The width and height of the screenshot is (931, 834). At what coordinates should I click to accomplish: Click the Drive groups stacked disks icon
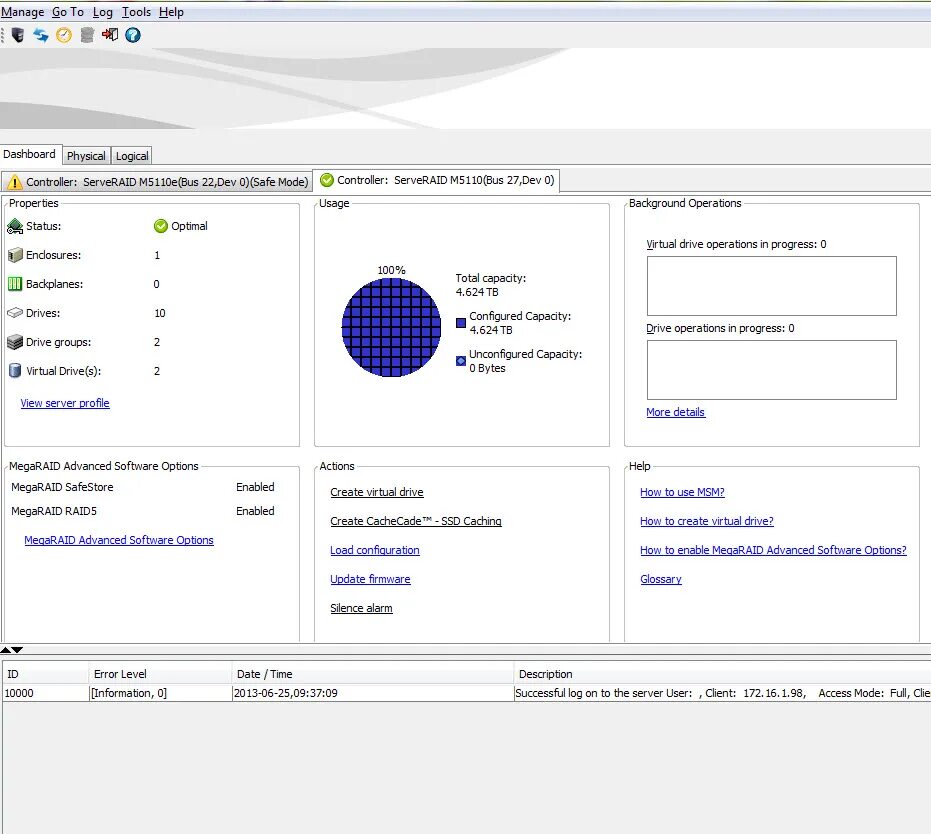tap(15, 342)
